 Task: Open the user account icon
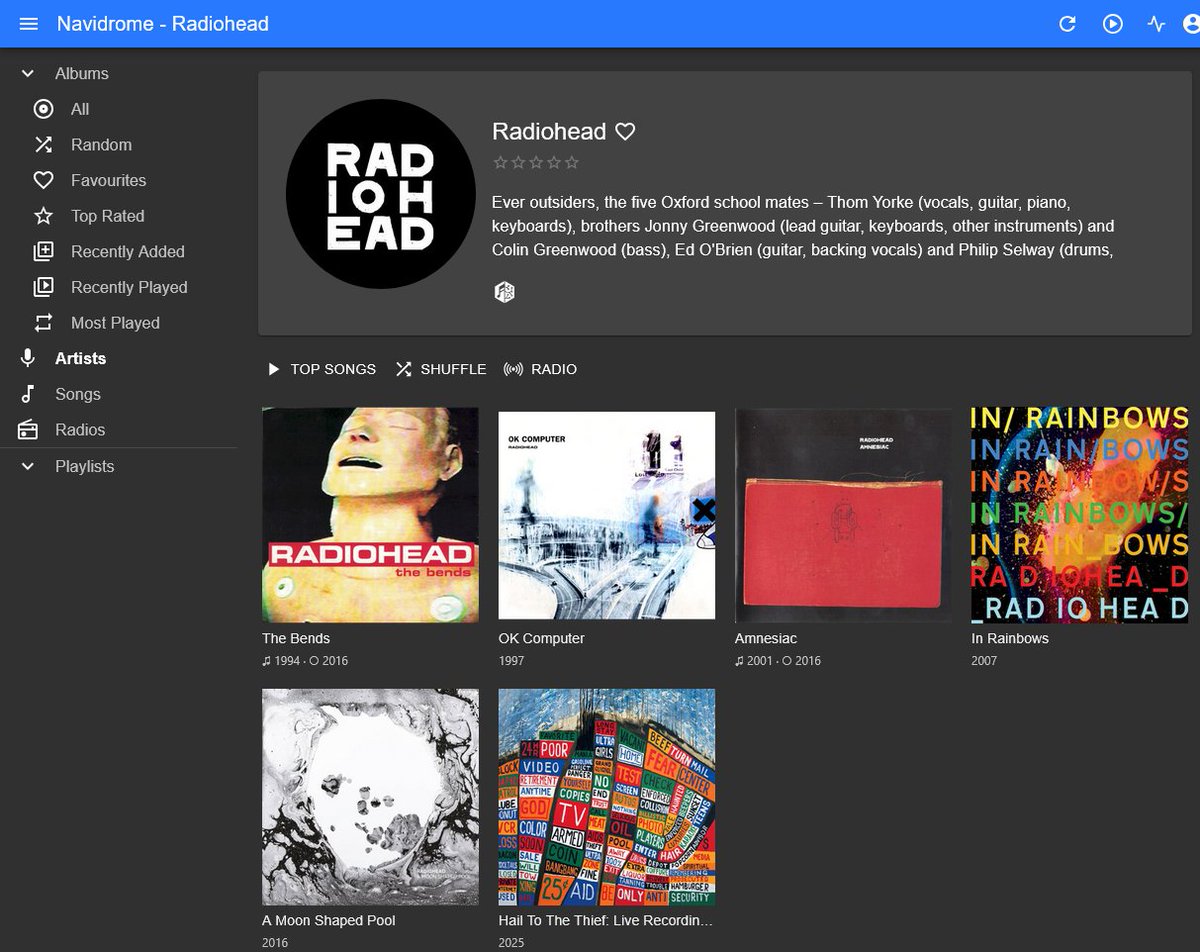(1192, 23)
